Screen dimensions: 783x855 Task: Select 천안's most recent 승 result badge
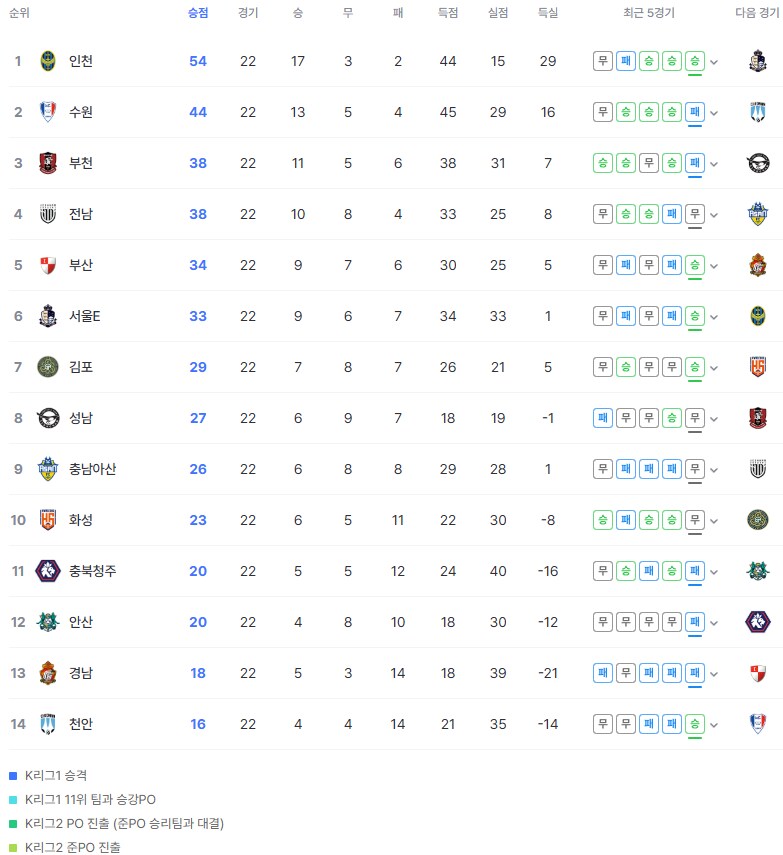(x=695, y=724)
